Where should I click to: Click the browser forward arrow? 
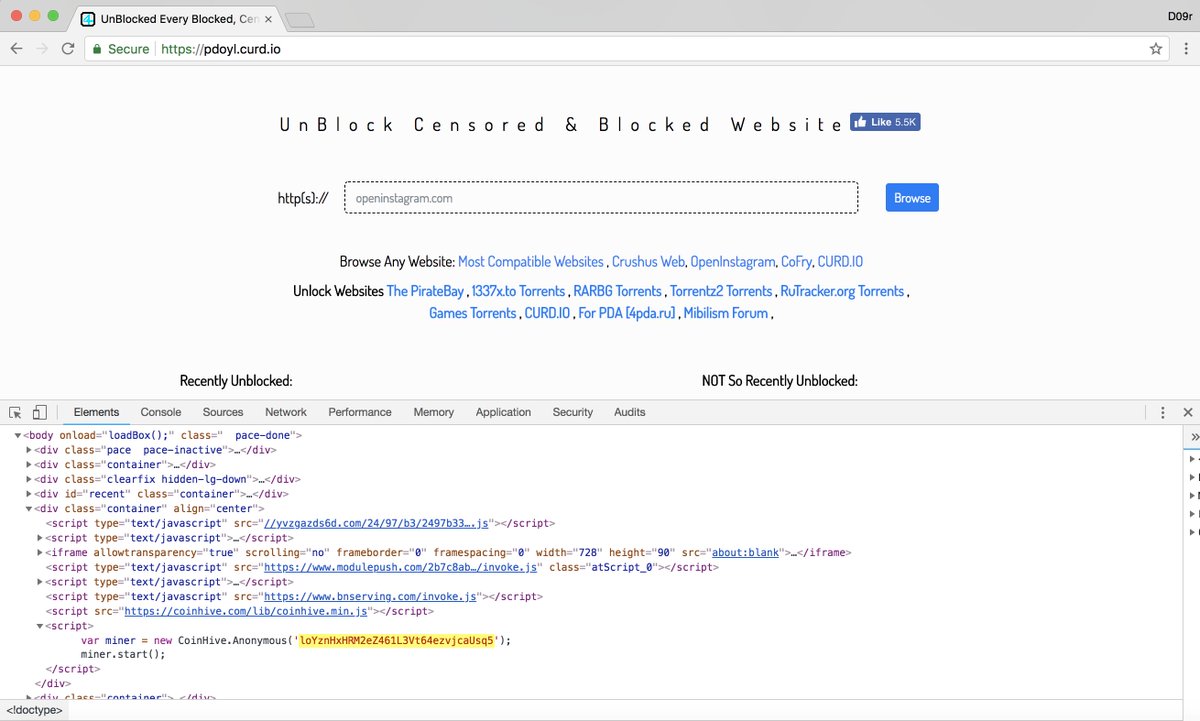(42, 49)
